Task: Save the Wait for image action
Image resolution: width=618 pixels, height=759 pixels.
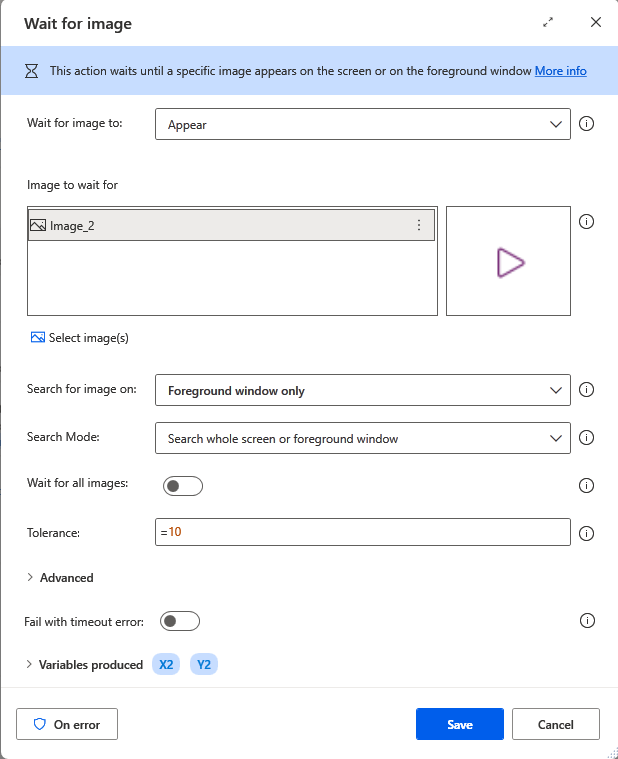Action: pos(460,724)
